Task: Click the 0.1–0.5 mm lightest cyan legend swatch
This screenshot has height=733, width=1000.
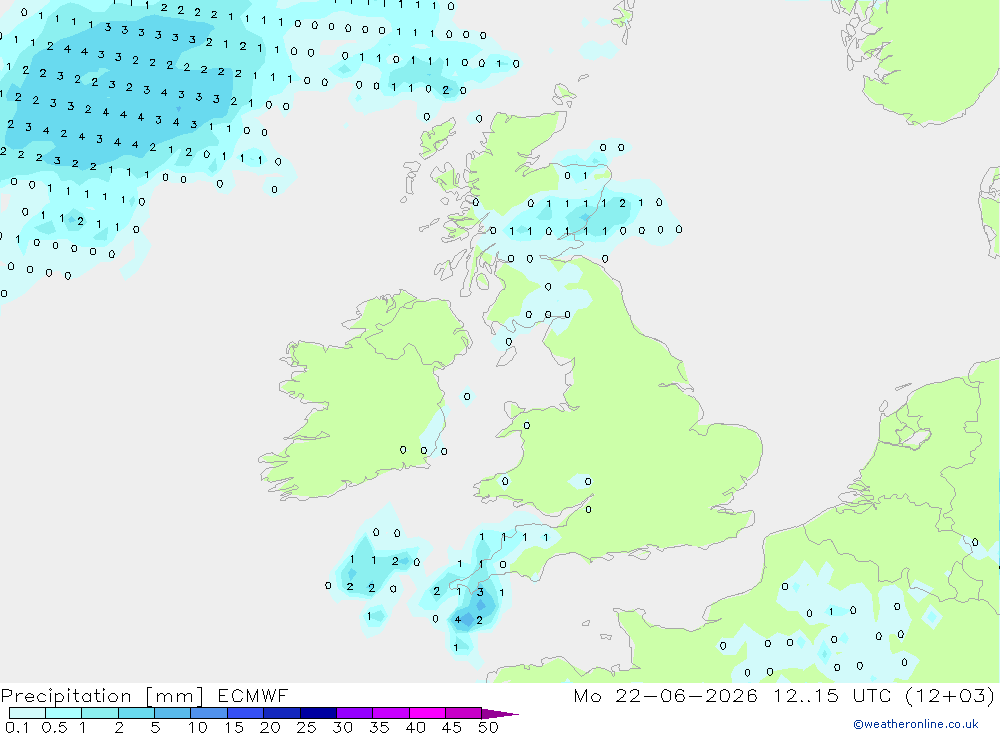Action: coord(27,713)
